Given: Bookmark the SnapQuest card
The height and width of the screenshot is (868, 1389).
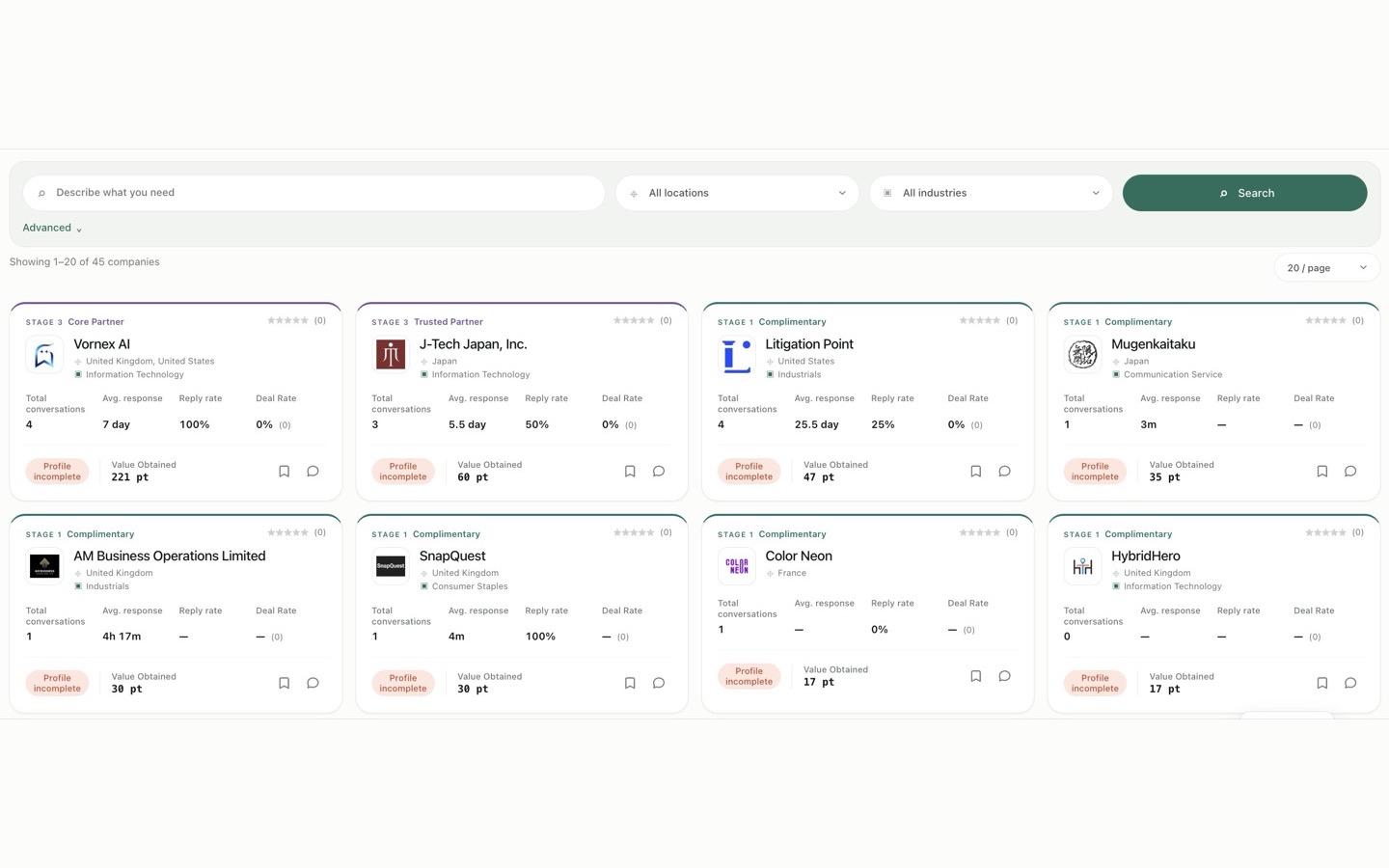Looking at the screenshot, I should (x=630, y=683).
